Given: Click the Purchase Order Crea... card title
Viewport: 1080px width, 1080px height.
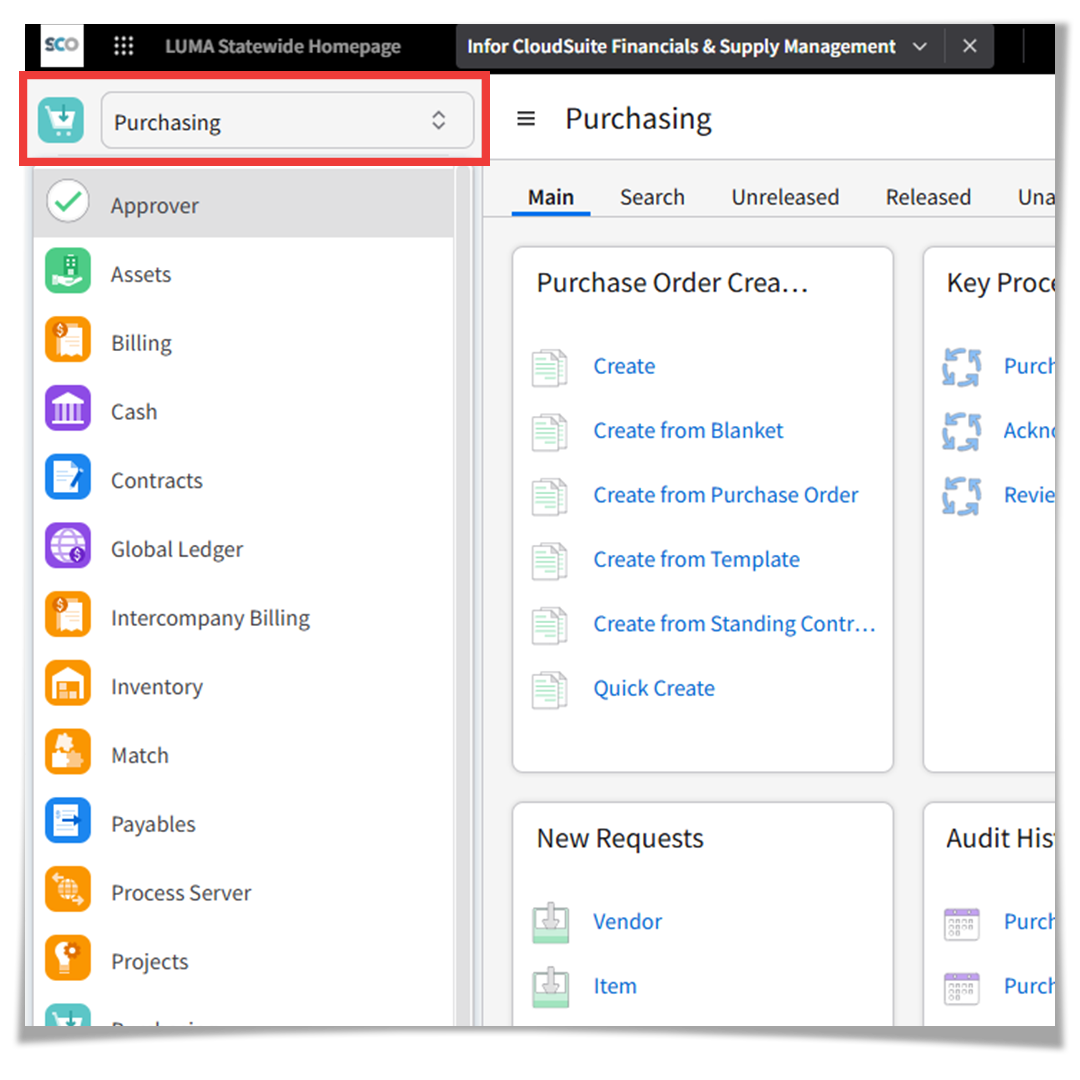Looking at the screenshot, I should (672, 283).
